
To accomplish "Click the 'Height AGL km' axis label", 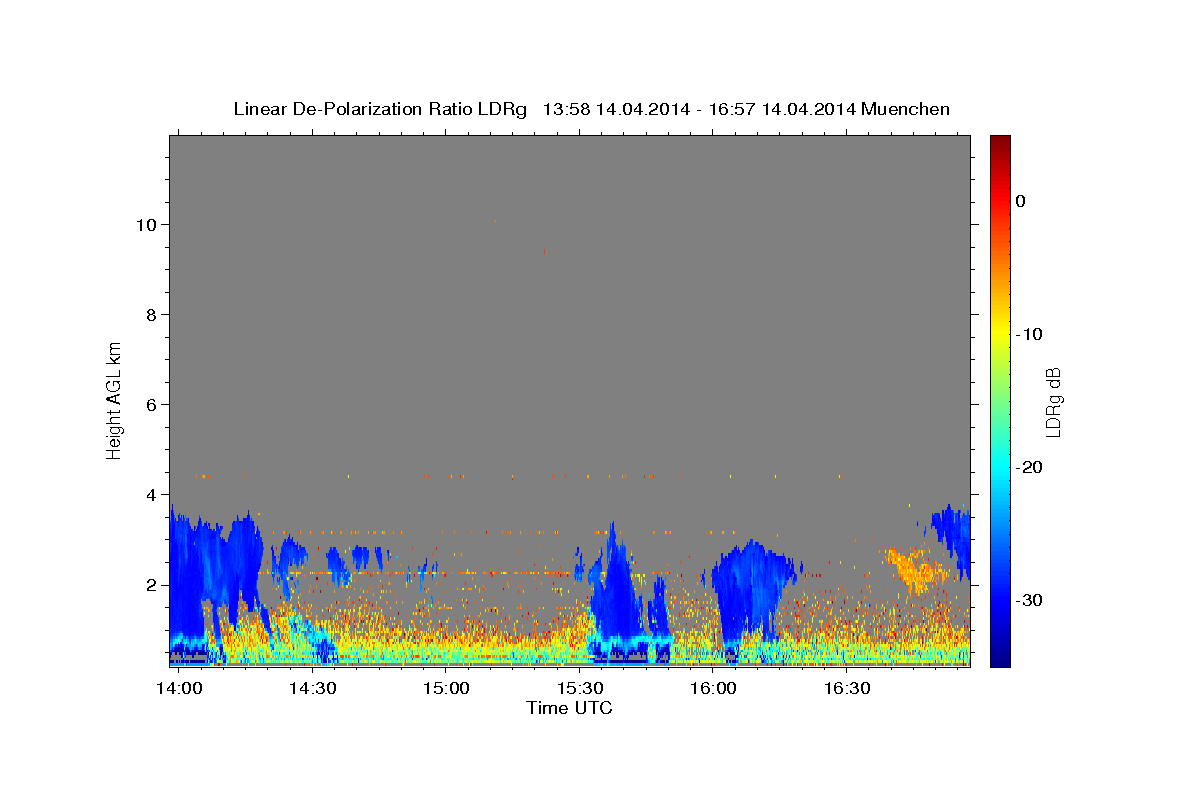I will coord(114,399).
